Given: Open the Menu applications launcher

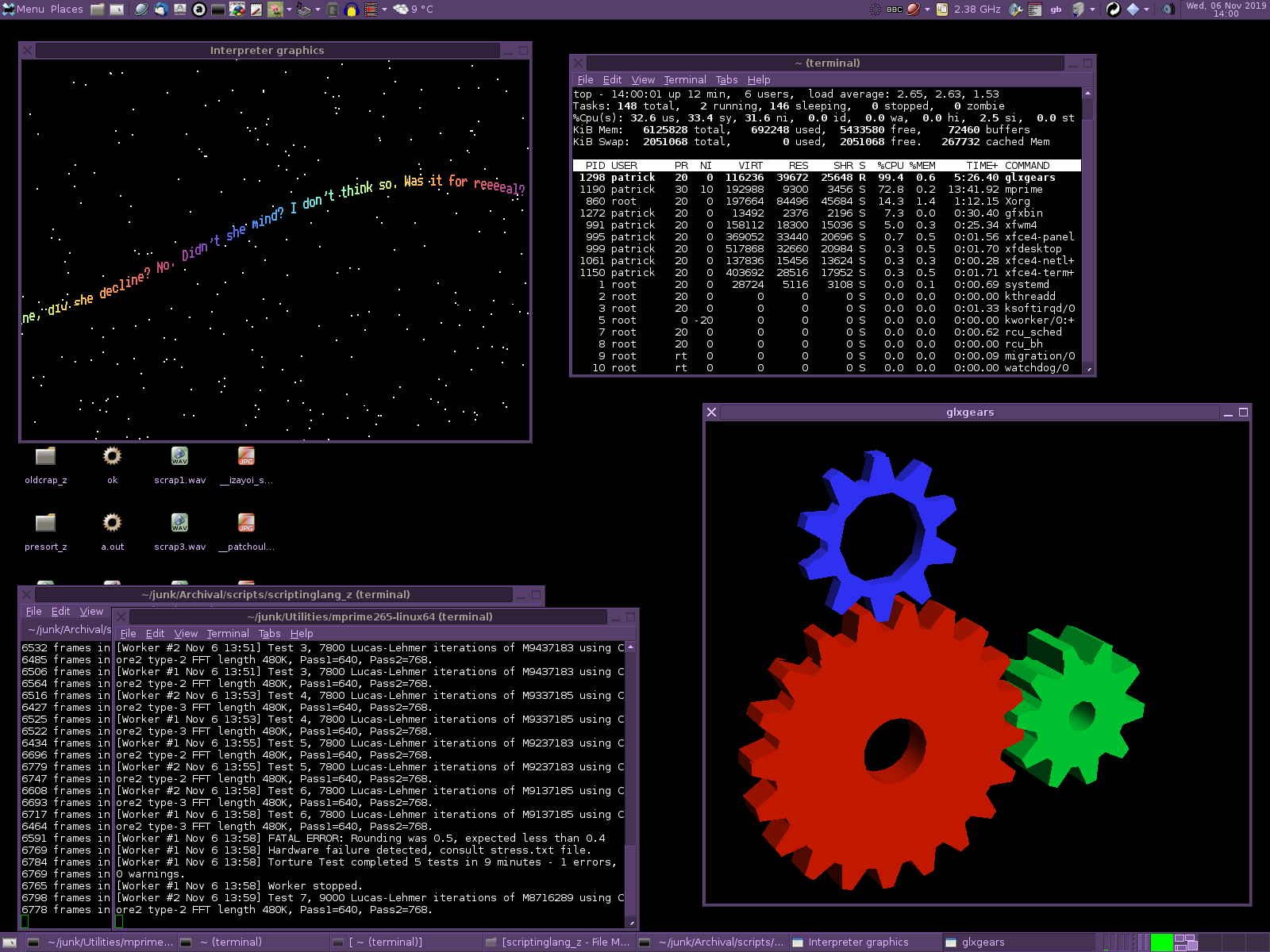Looking at the screenshot, I should click(x=23, y=9).
